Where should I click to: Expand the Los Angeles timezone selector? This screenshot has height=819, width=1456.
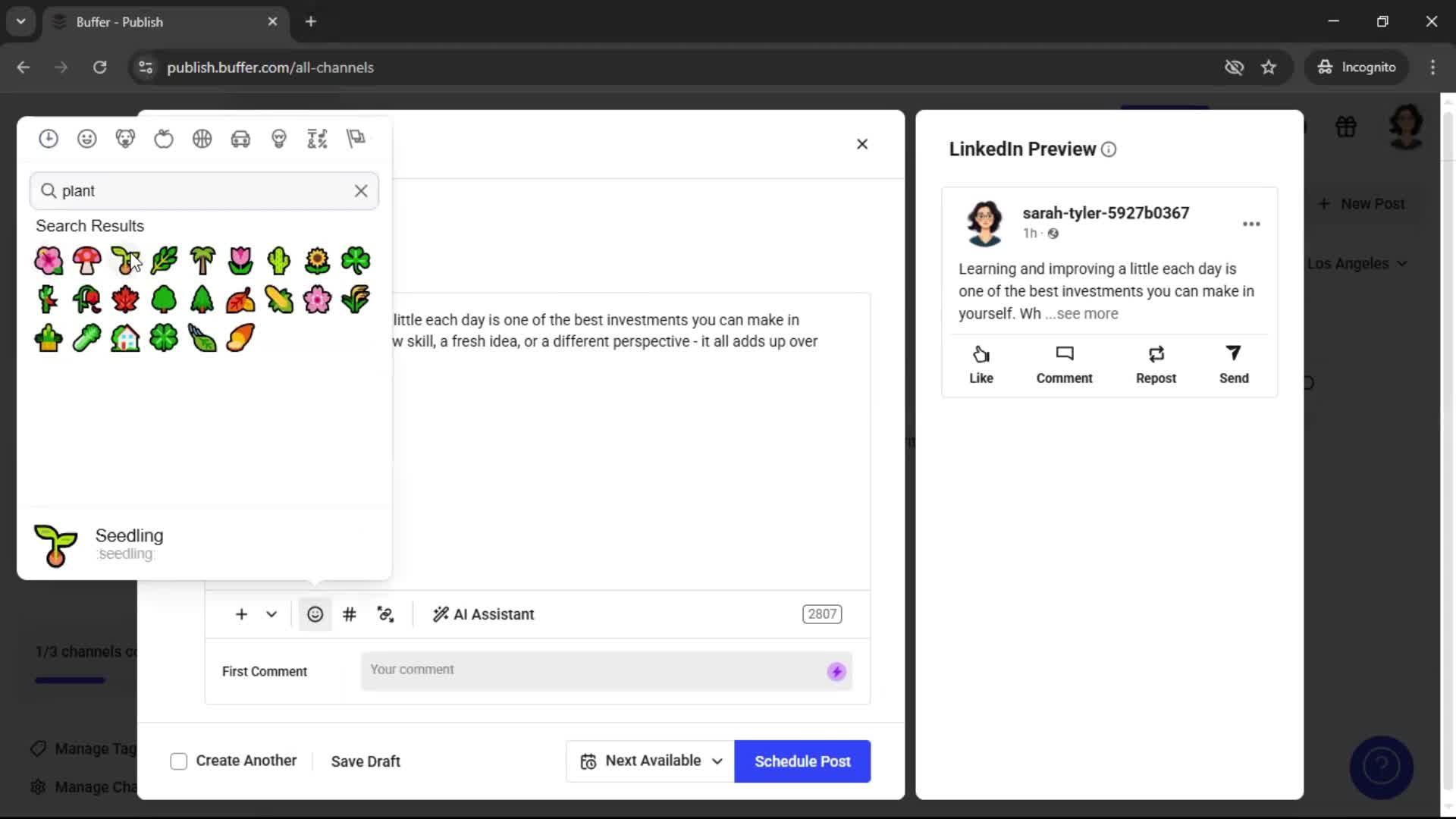click(1357, 263)
